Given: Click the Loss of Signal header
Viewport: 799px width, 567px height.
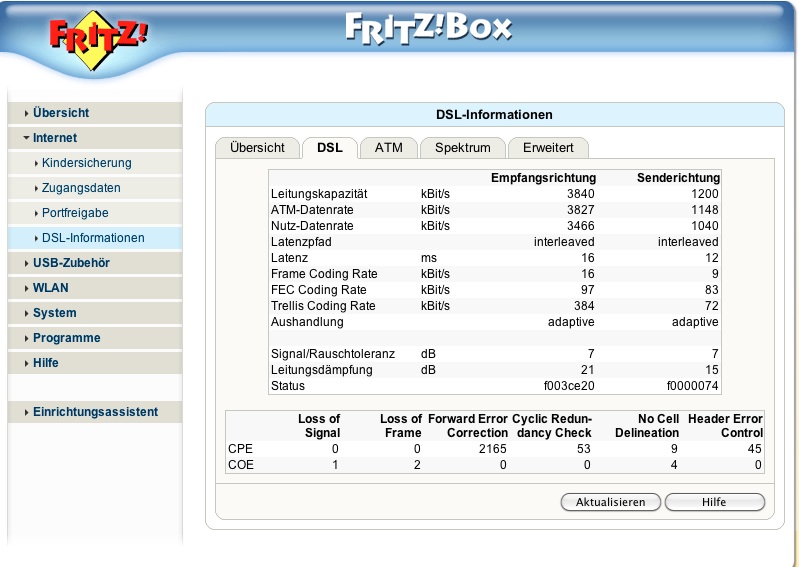Looking at the screenshot, I should [319, 425].
